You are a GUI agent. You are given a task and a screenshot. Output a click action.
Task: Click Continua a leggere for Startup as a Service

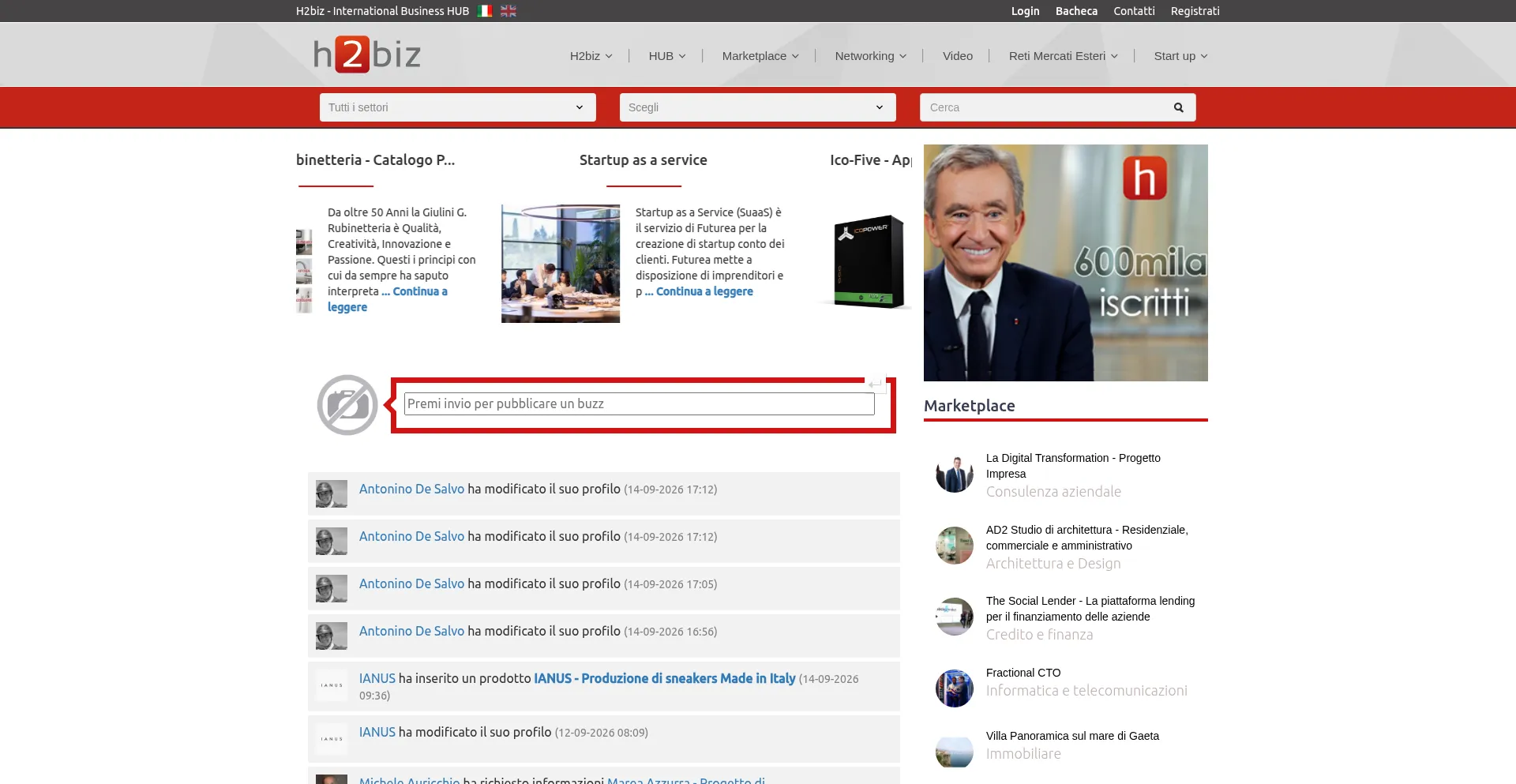[699, 291]
